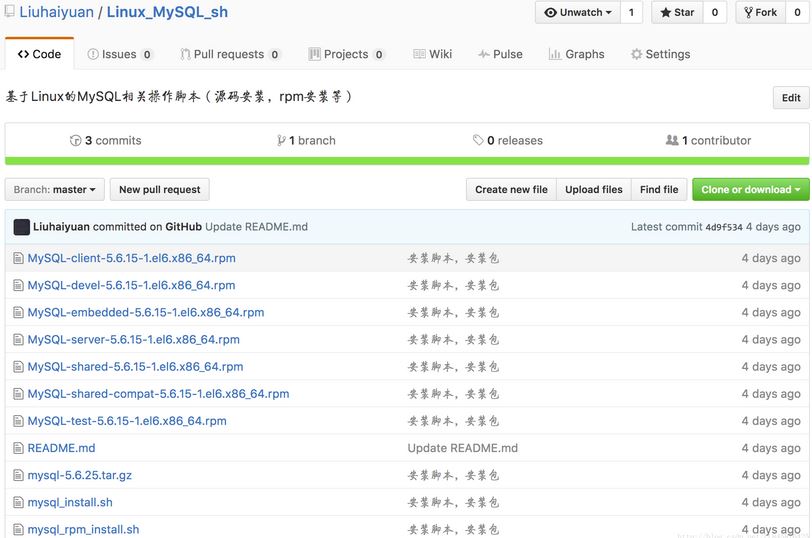Image resolution: width=812 pixels, height=538 pixels.
Task: Click file icon for MySQL-server-5.6.15-1.el6.x86_64.rpm
Action: click(x=18, y=340)
